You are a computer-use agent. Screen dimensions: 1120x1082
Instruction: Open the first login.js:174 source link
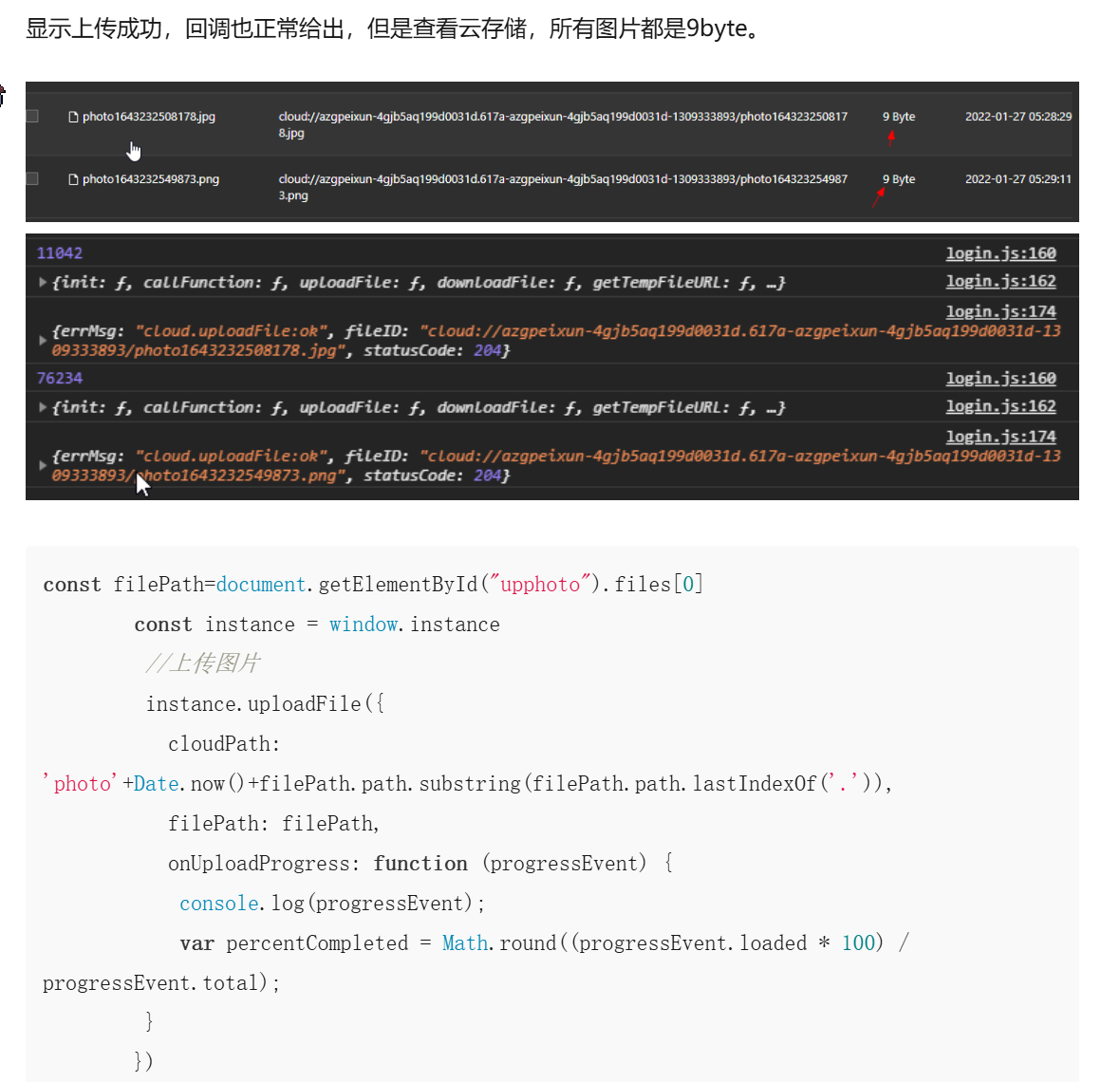tap(1000, 310)
